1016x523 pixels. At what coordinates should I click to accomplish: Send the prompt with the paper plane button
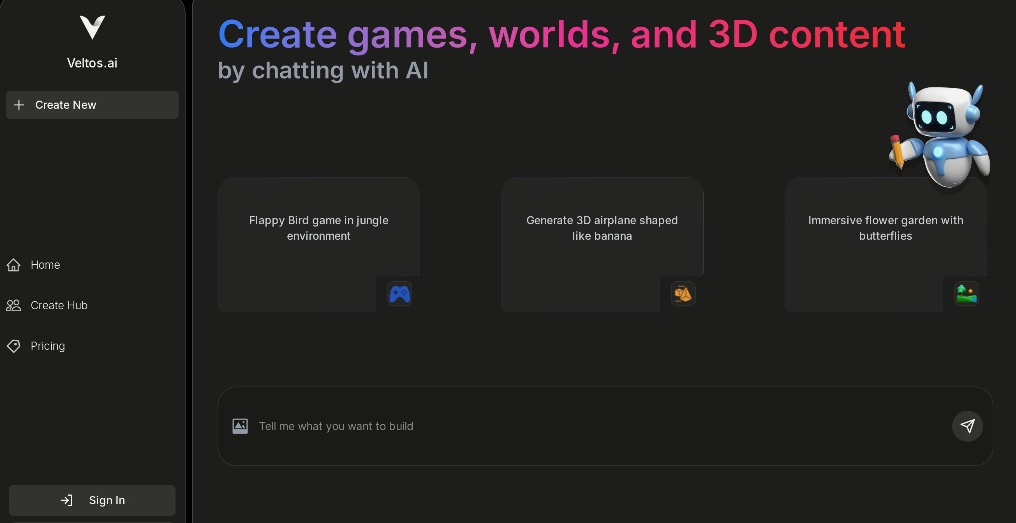967,426
